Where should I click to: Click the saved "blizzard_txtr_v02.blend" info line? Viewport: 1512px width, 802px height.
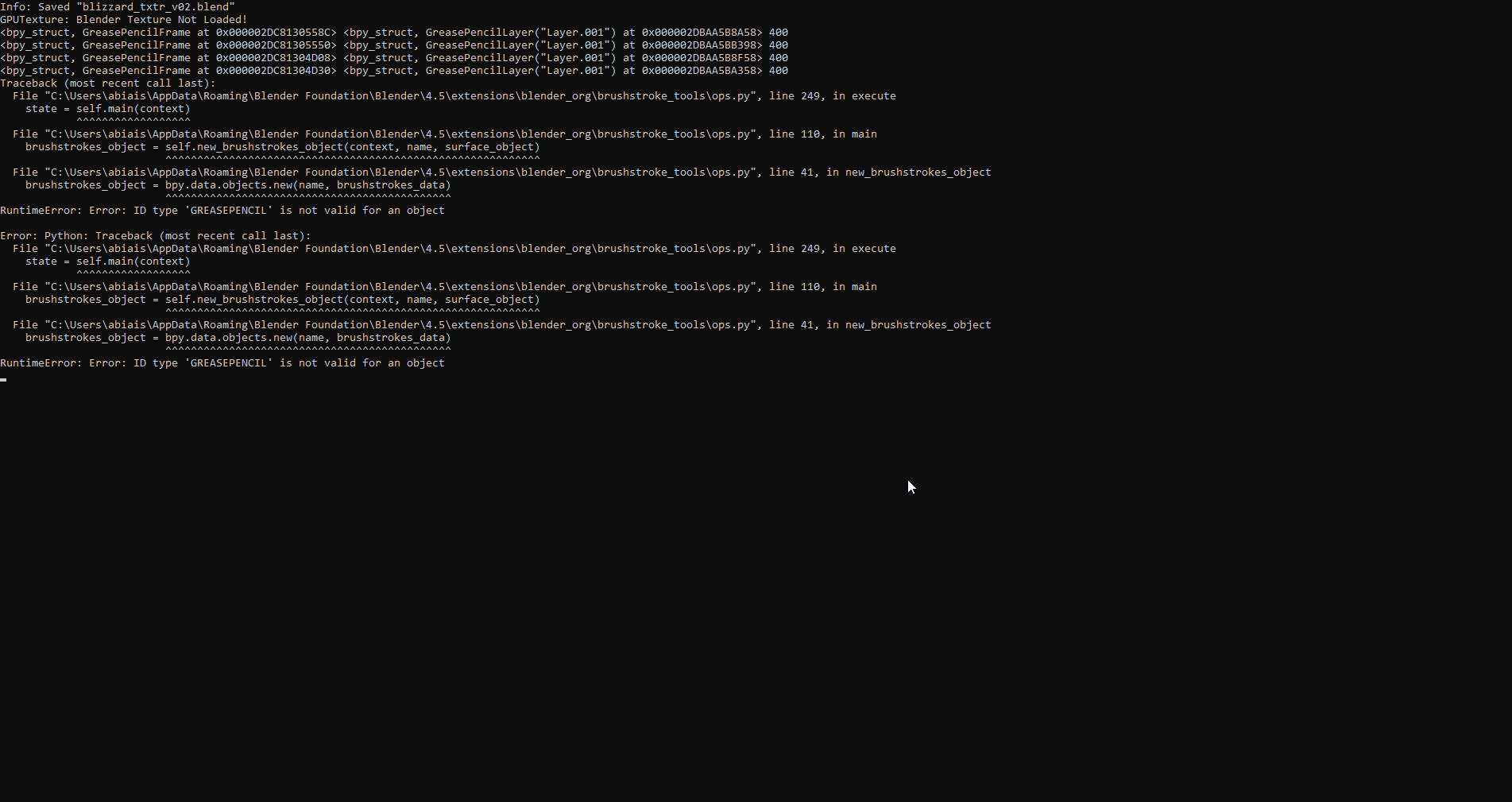118,7
